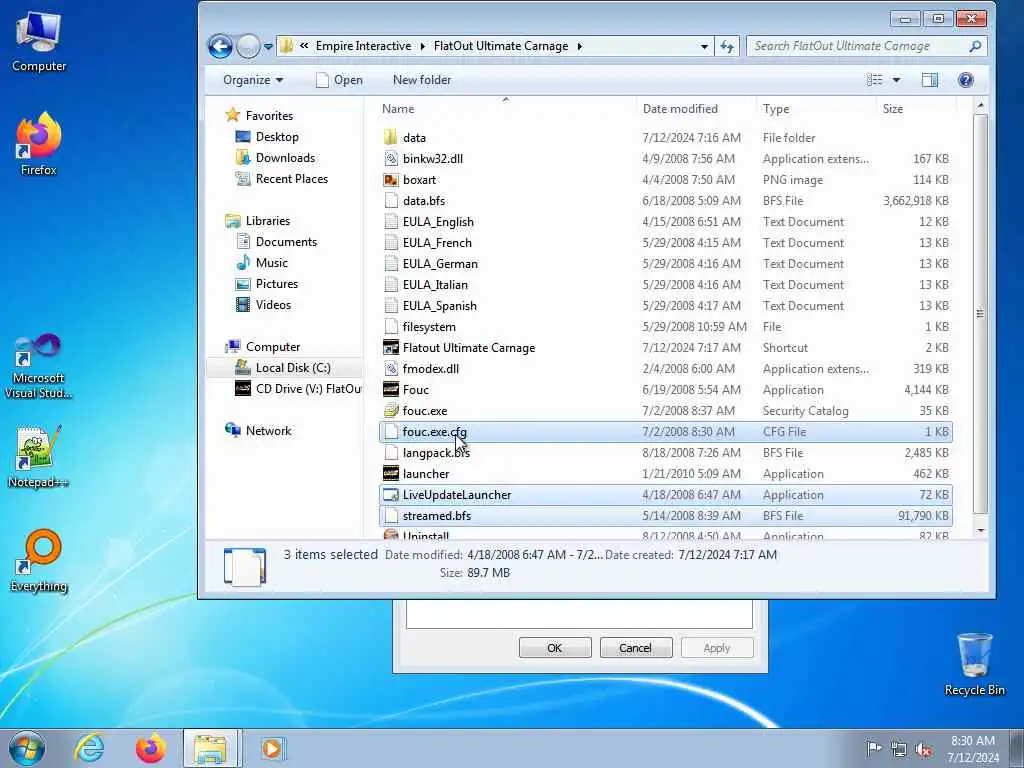Open Firefox from the taskbar
The height and width of the screenshot is (768, 1024).
coord(150,748)
